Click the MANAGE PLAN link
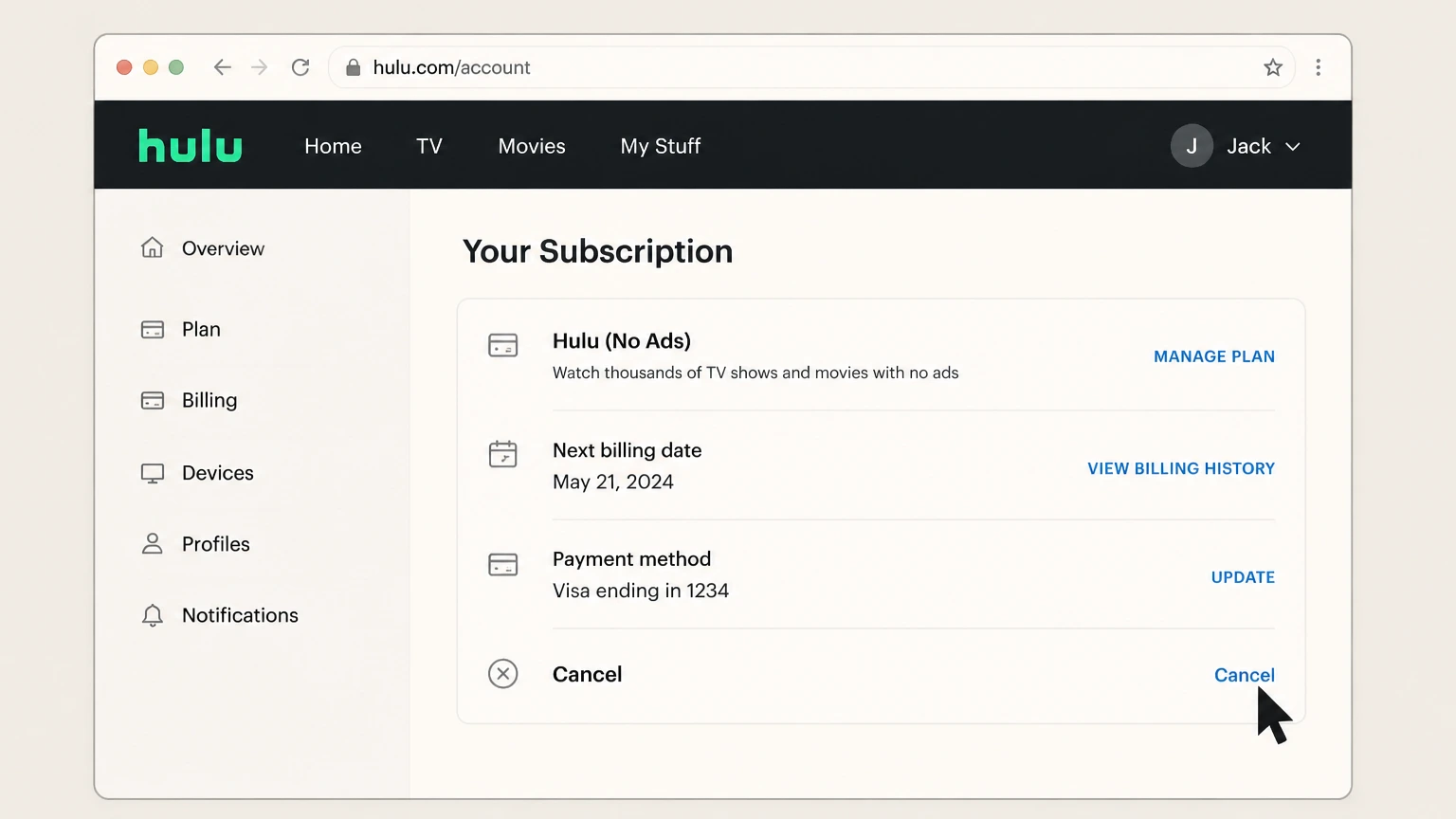The height and width of the screenshot is (819, 1456). coord(1214,356)
